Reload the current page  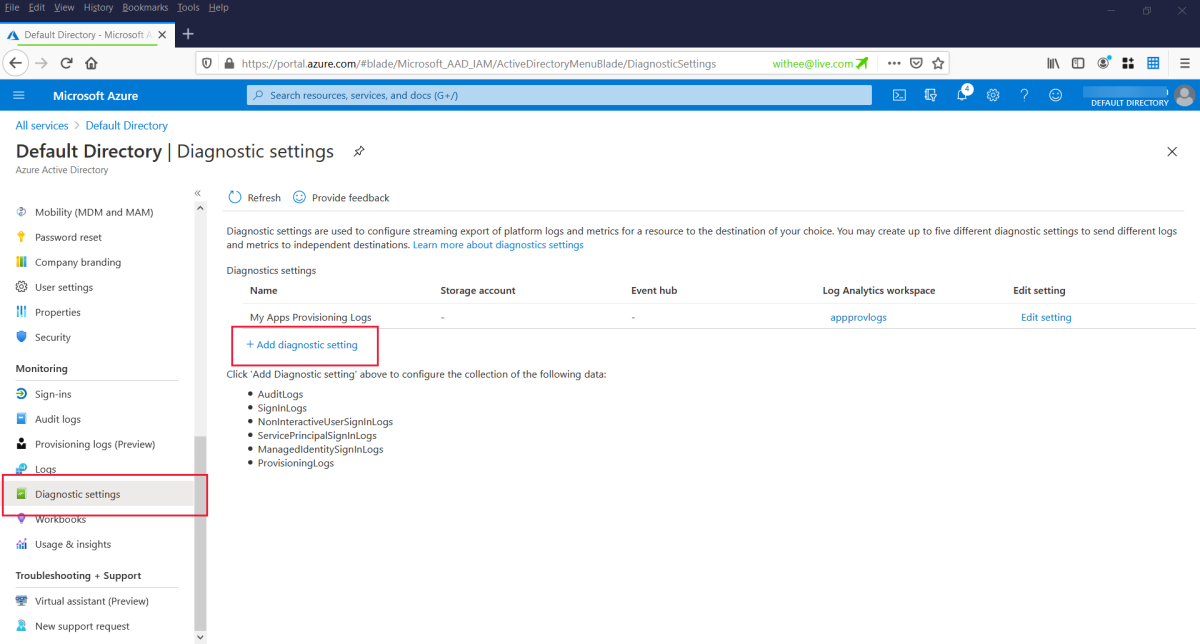67,63
